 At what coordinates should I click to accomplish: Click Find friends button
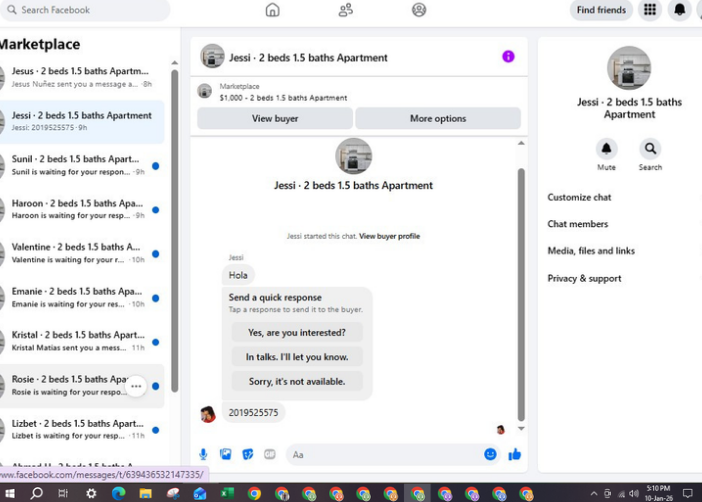(x=601, y=10)
